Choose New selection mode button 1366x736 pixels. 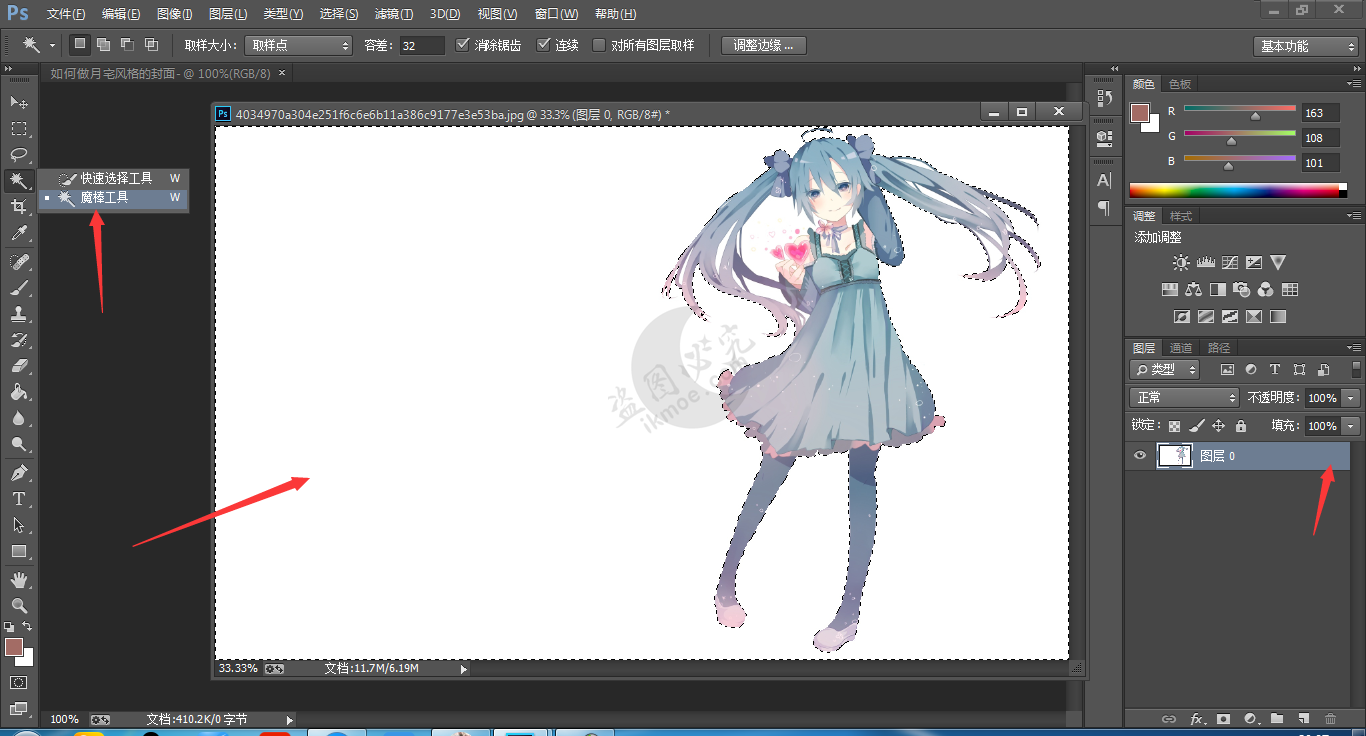[x=80, y=45]
